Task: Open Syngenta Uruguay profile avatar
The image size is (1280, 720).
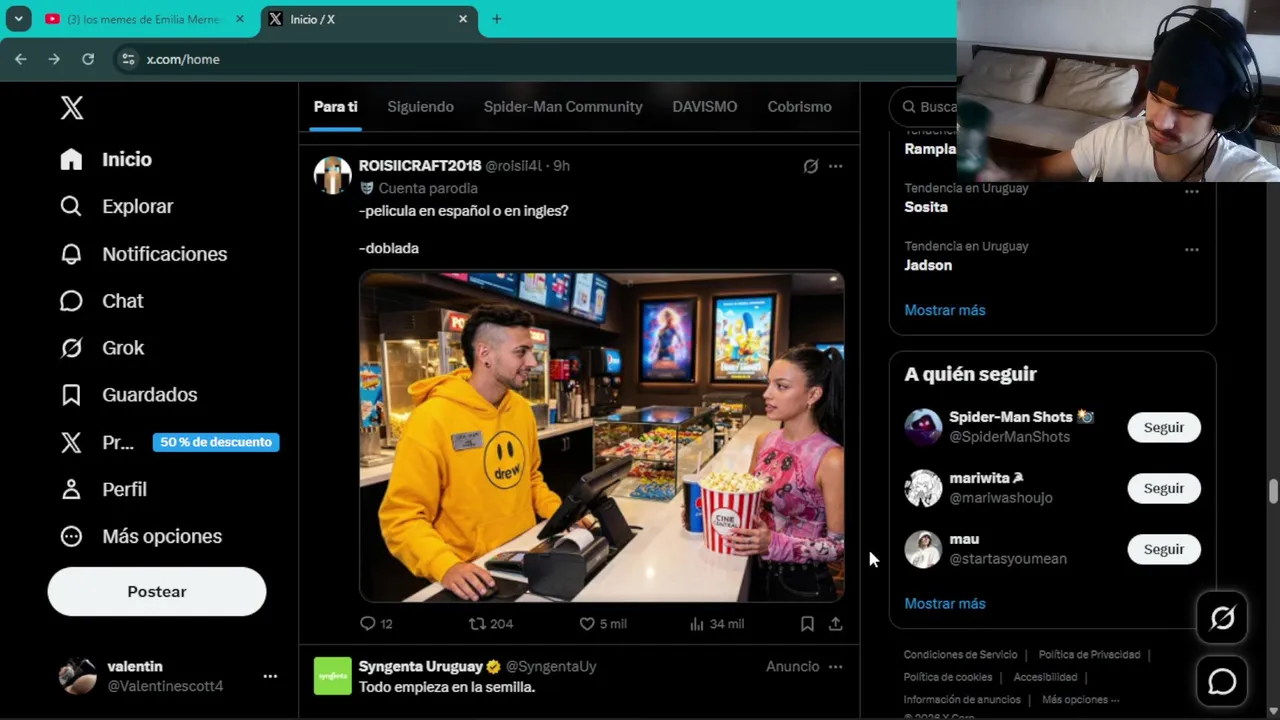Action: [x=332, y=676]
